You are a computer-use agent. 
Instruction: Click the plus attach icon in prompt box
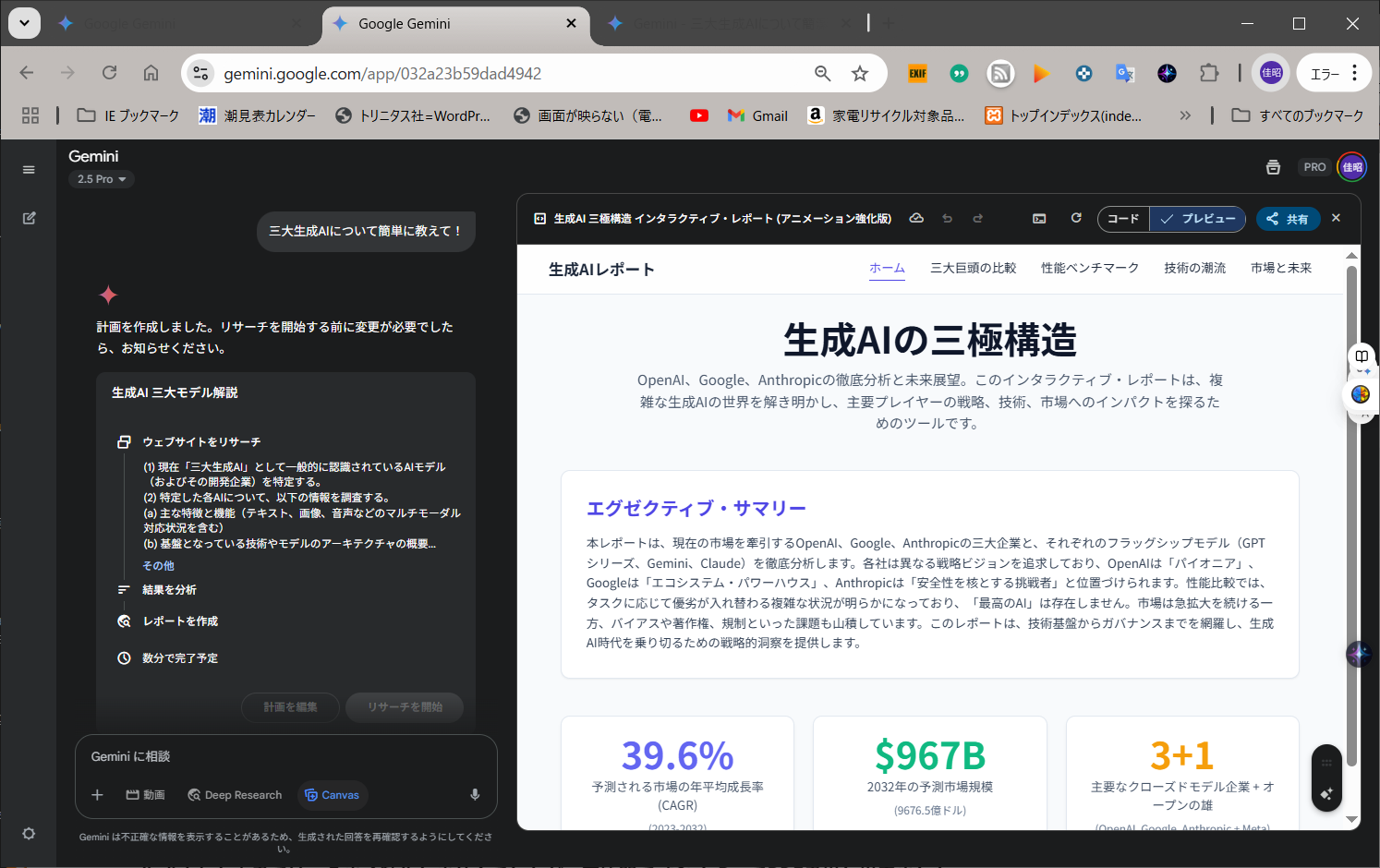point(97,795)
